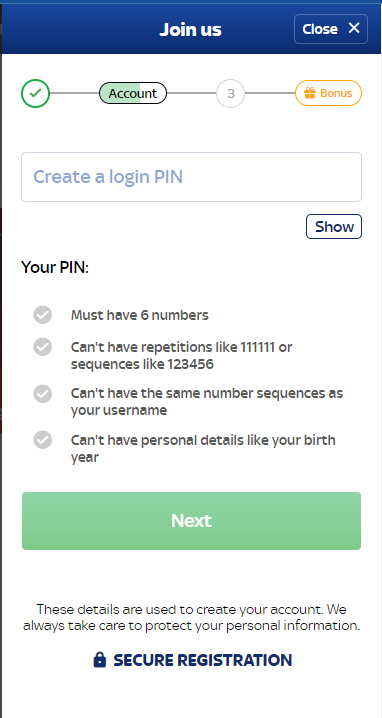Open the Bonus step pill
This screenshot has width=382, height=718.
pos(328,93)
